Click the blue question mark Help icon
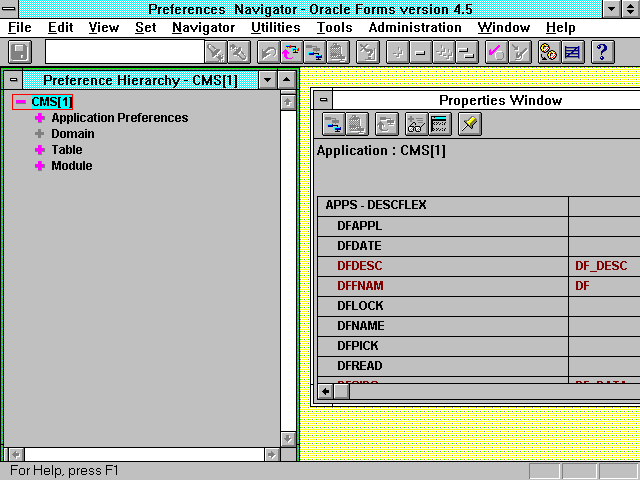 [602, 52]
